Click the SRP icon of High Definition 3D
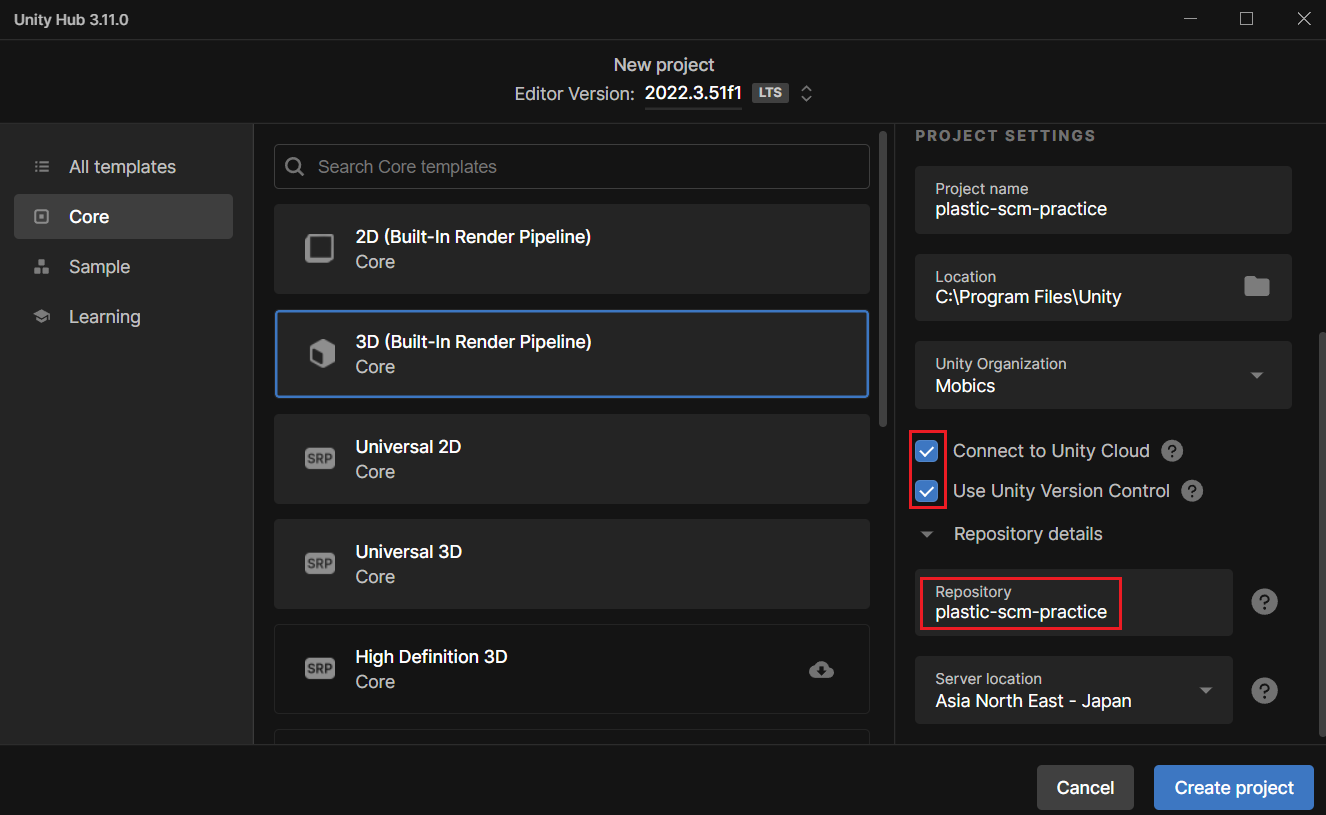Viewport: 1326px width, 815px height. point(320,669)
